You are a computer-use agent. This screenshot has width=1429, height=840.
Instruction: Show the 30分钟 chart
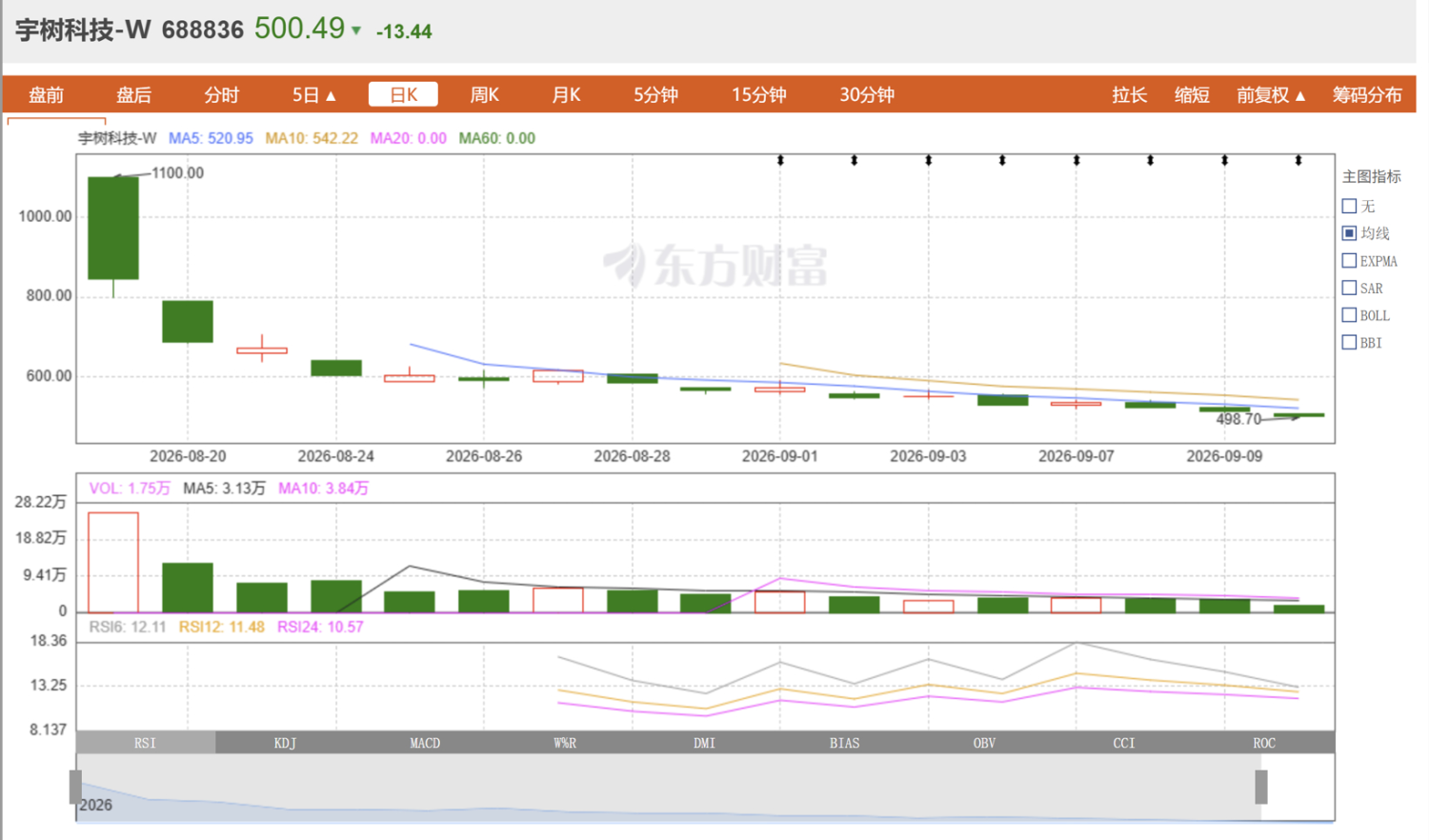(866, 94)
